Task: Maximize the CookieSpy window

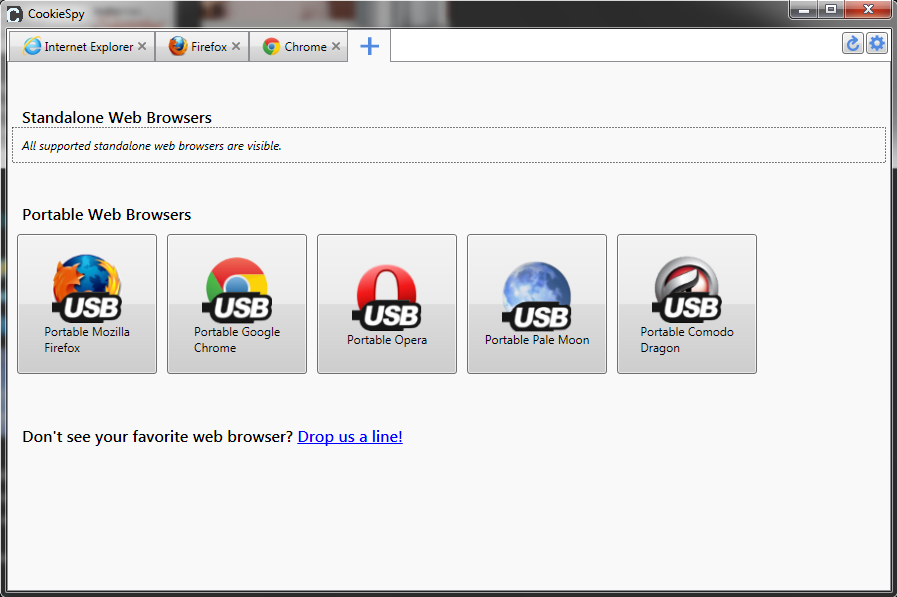Action: pyautogui.click(x=831, y=9)
